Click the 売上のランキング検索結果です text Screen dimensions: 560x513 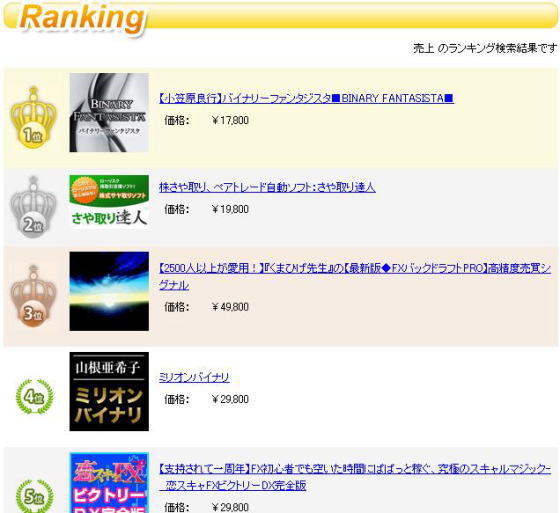[485, 48]
